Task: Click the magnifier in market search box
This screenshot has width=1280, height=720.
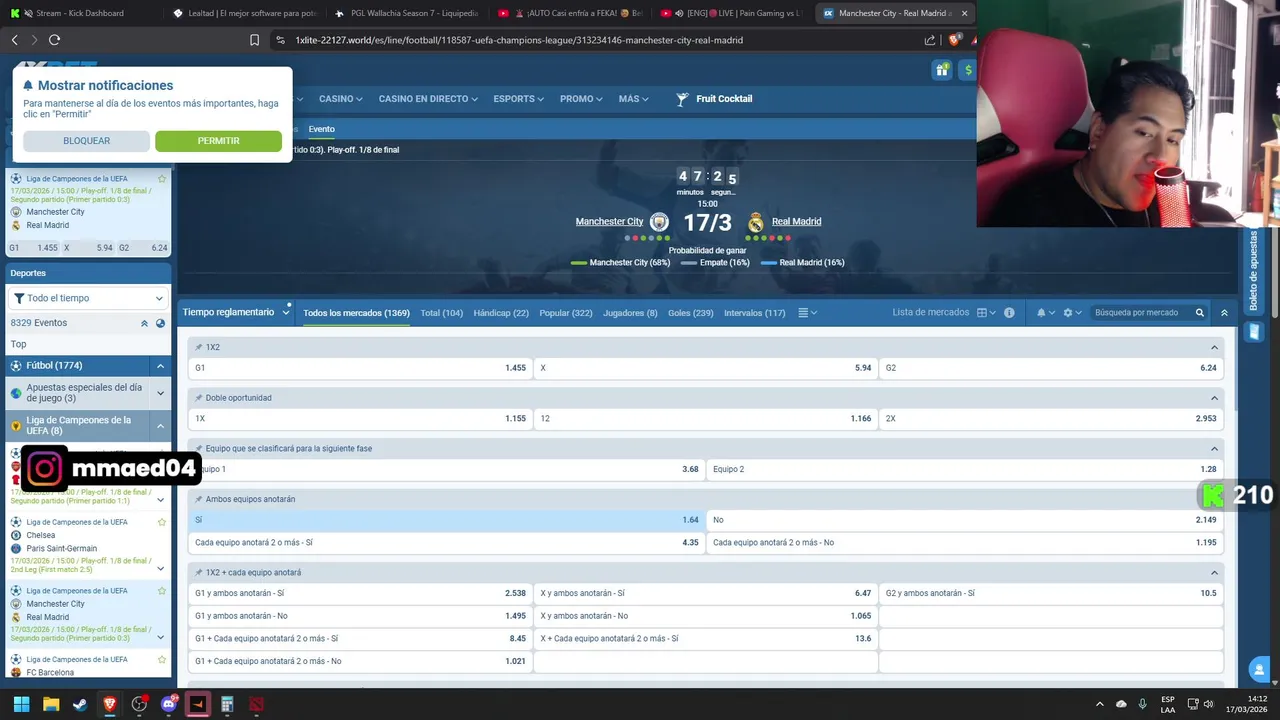Action: [x=1200, y=313]
